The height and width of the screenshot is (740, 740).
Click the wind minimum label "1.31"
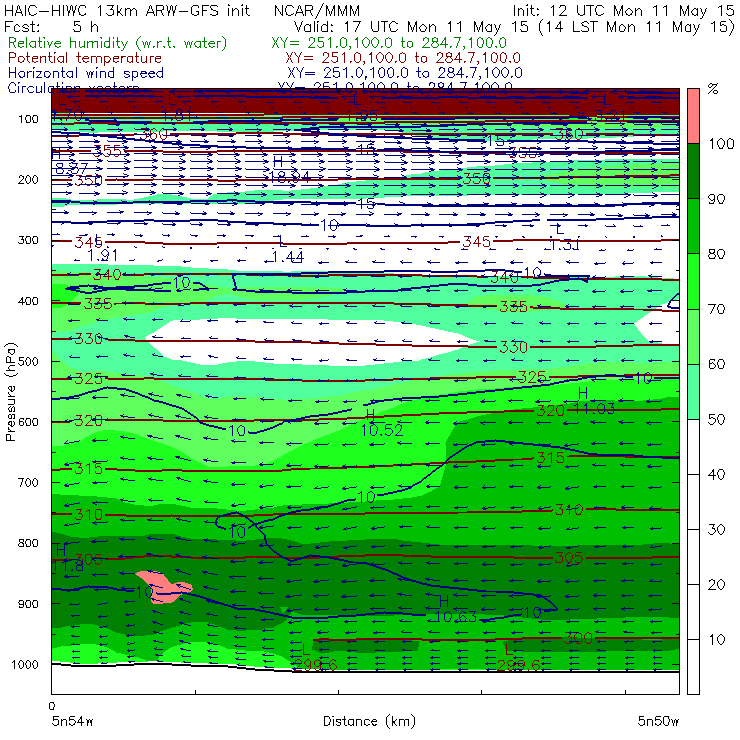pos(564,244)
